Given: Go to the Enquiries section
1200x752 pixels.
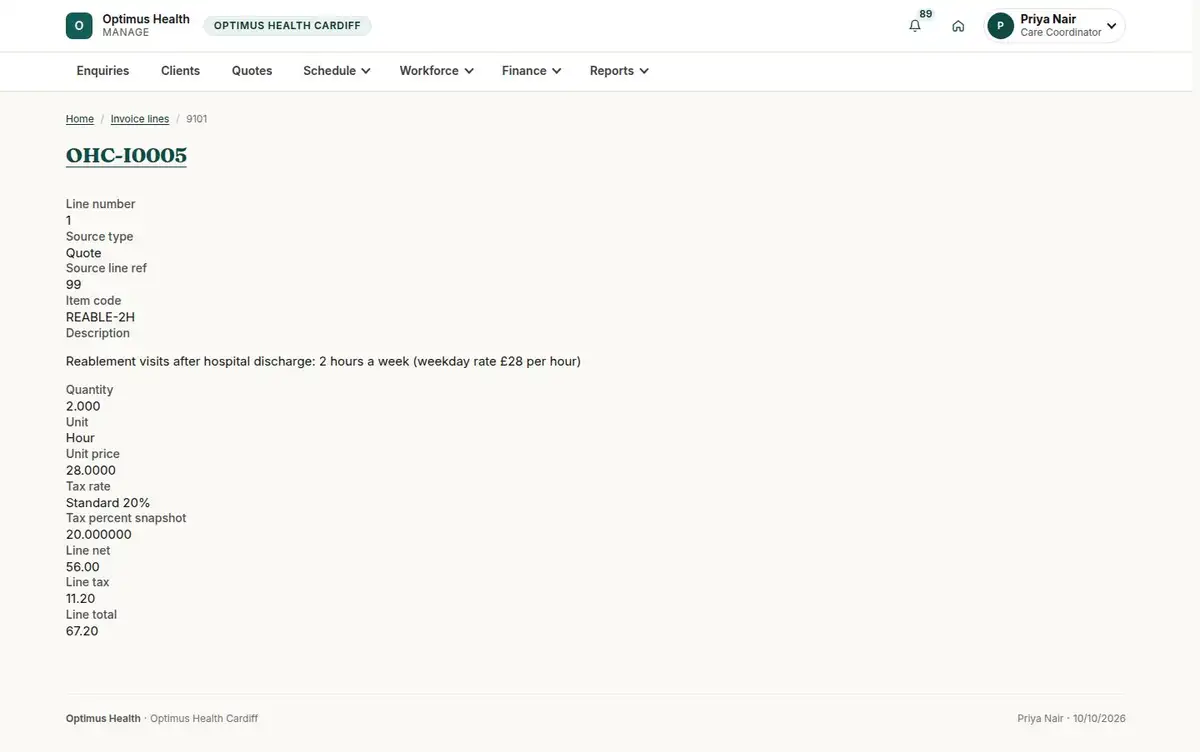Looking at the screenshot, I should 103,71.
